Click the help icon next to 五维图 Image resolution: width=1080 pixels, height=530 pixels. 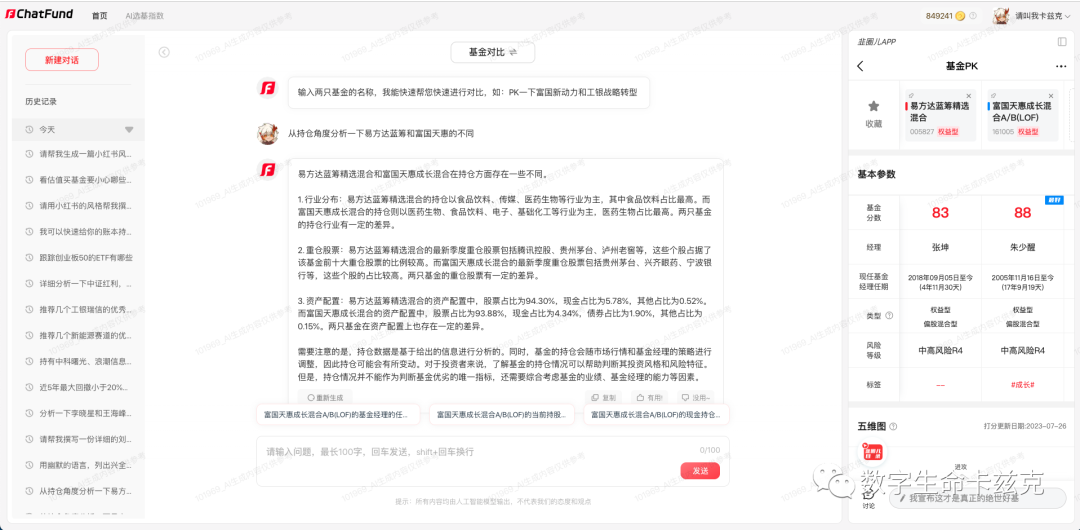click(x=893, y=427)
